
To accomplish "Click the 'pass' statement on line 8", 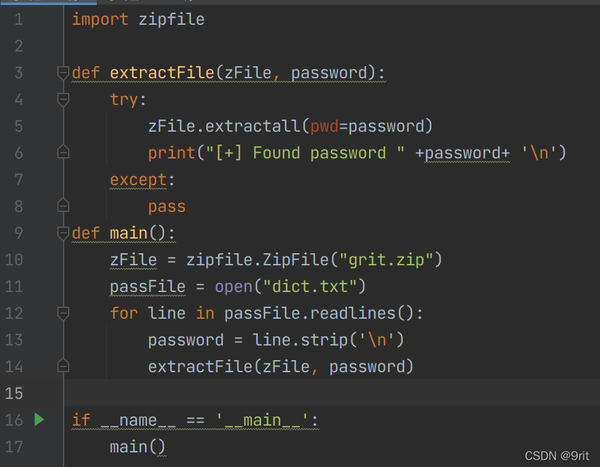I will (x=167, y=207).
